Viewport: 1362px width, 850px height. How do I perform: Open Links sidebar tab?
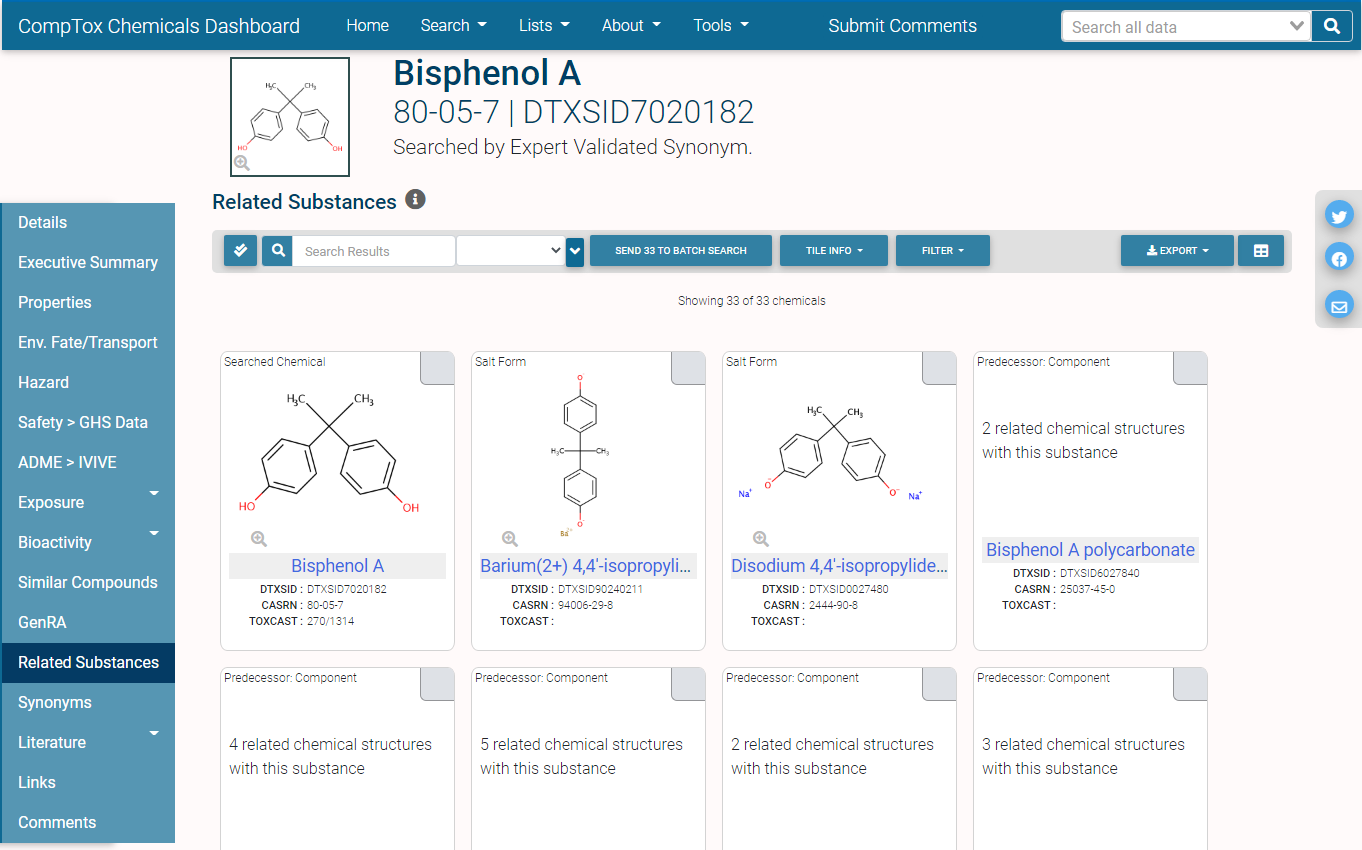point(88,783)
